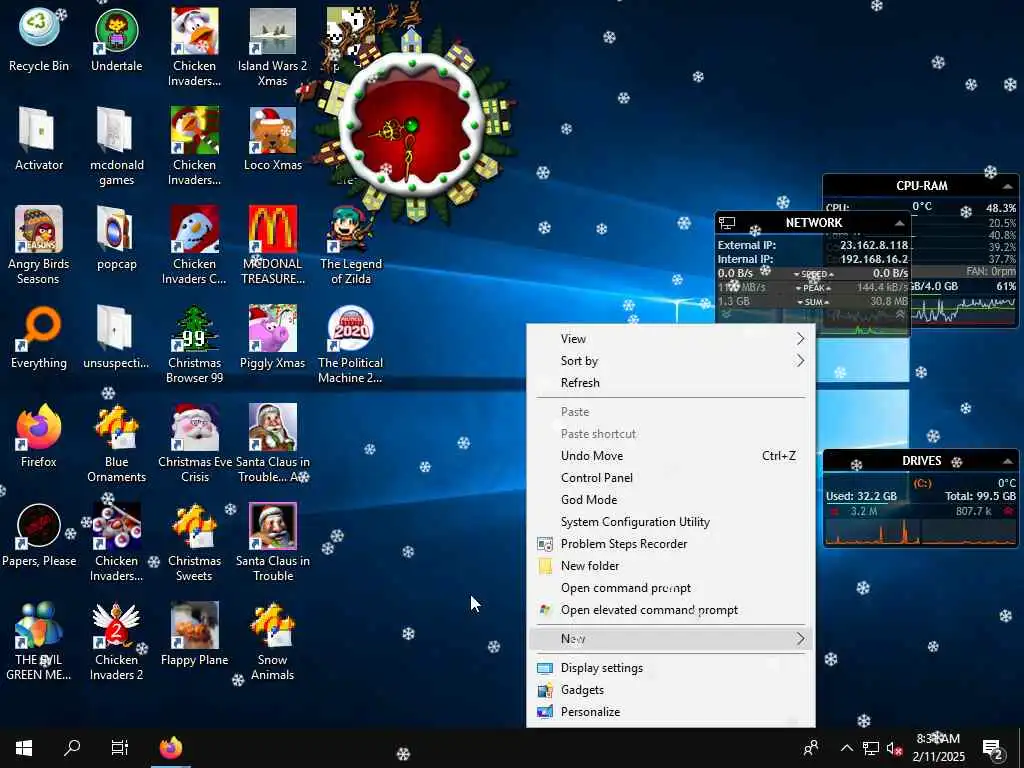
Task: Select the Everything search shortcut
Action: click(x=39, y=338)
